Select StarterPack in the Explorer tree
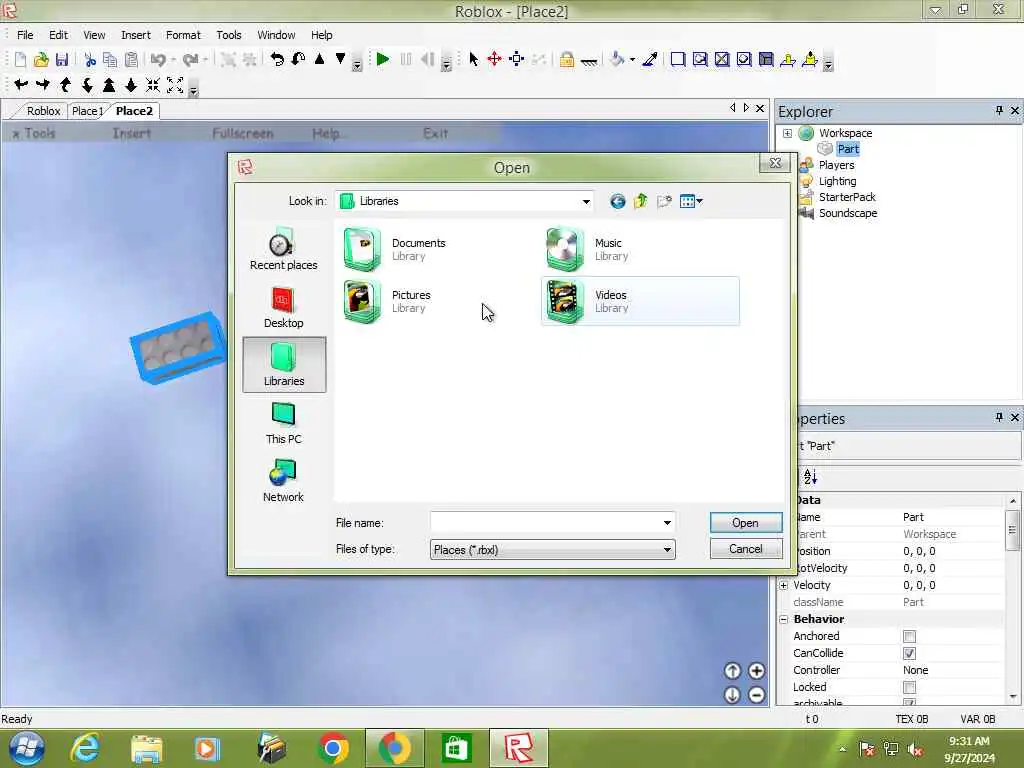Image resolution: width=1024 pixels, height=768 pixels. [x=847, y=197]
